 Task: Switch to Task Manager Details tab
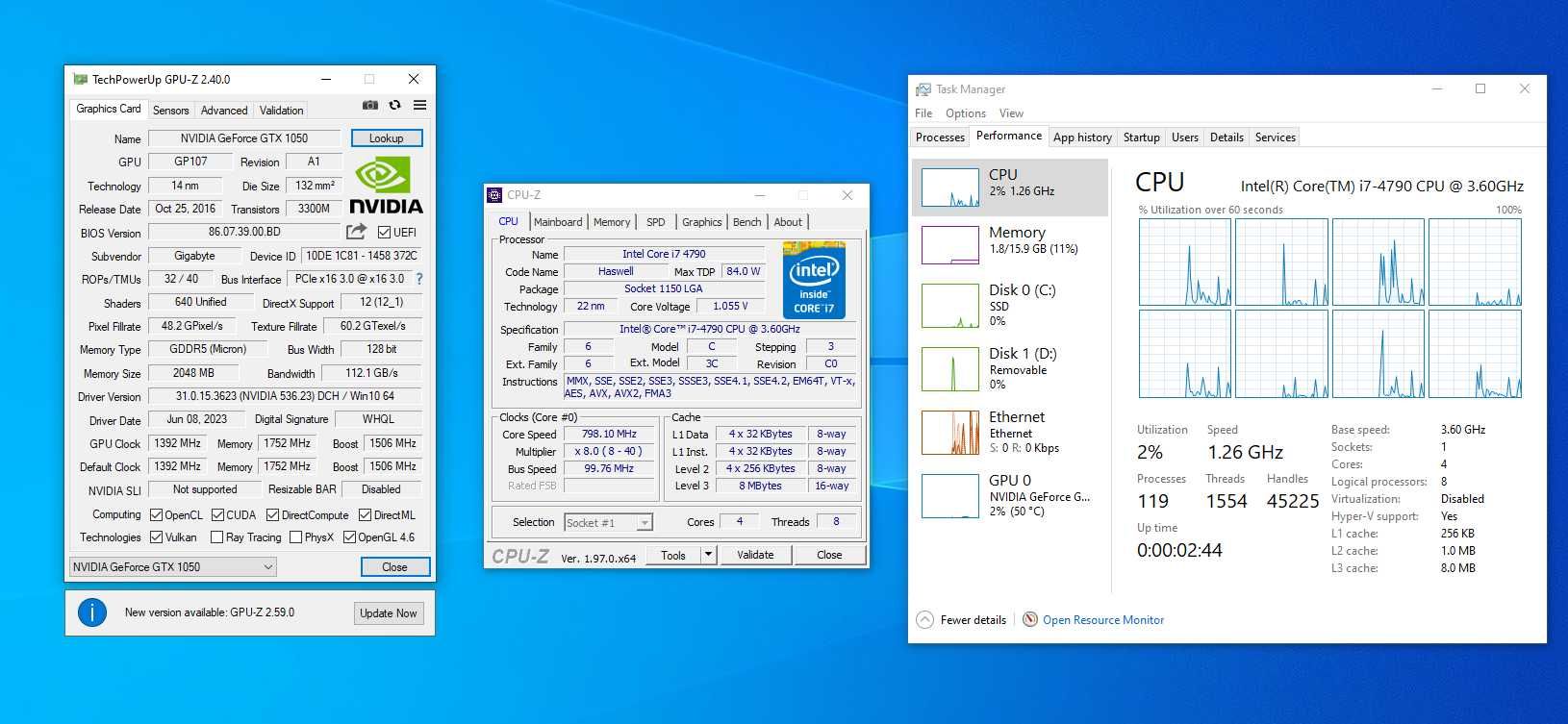pyautogui.click(x=1227, y=137)
